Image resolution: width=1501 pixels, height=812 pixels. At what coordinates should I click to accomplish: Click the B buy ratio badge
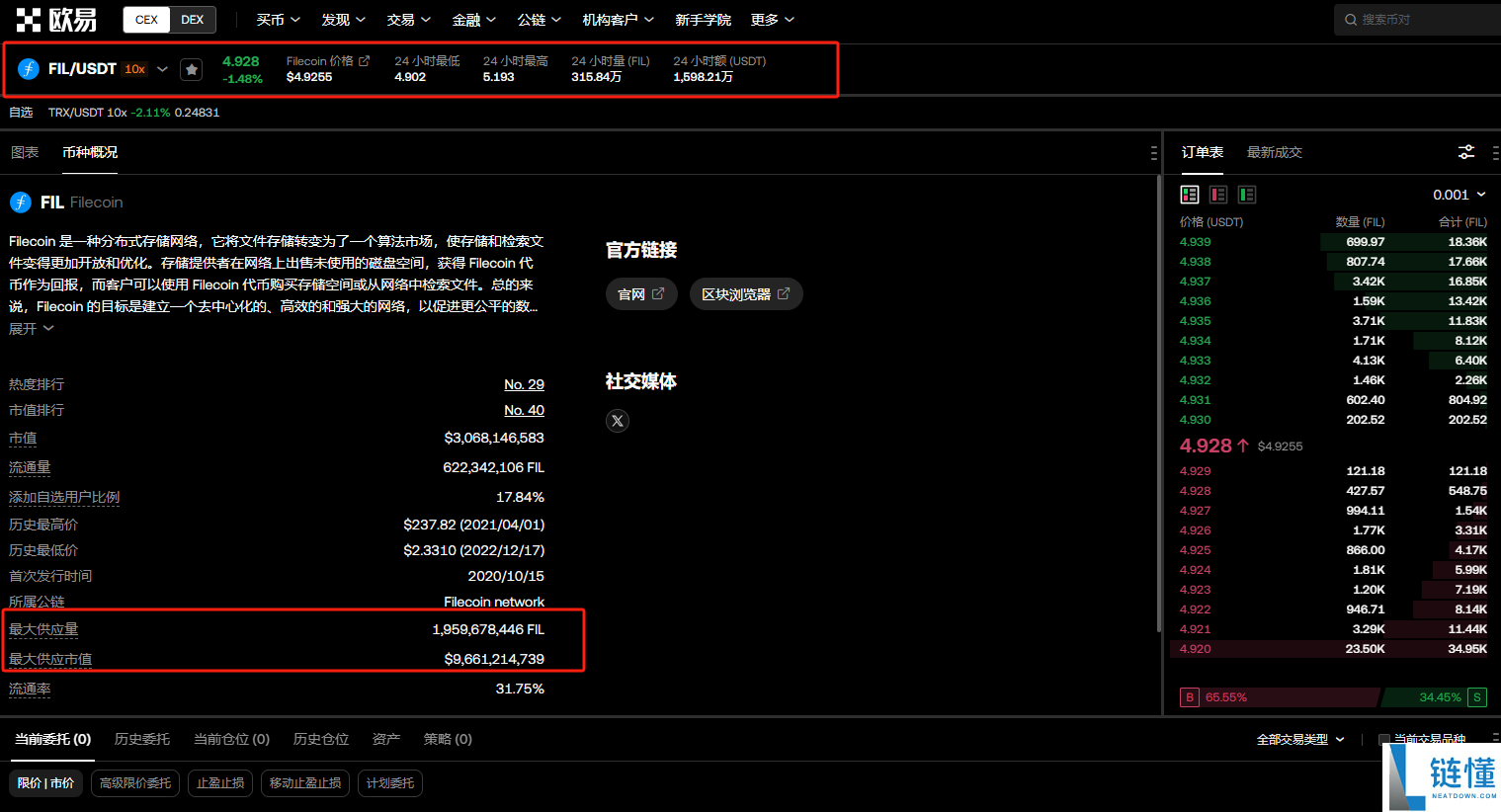[x=1190, y=697]
